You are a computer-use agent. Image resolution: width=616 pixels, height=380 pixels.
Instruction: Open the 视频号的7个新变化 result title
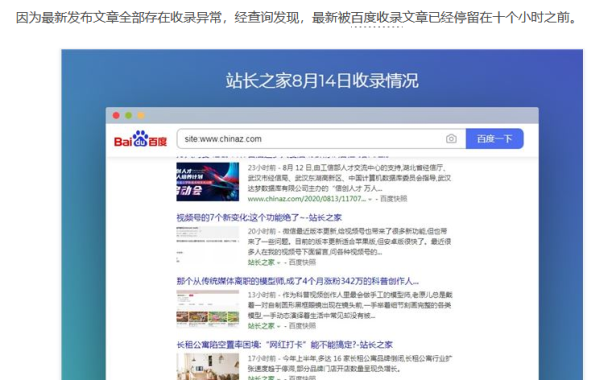[259, 217]
